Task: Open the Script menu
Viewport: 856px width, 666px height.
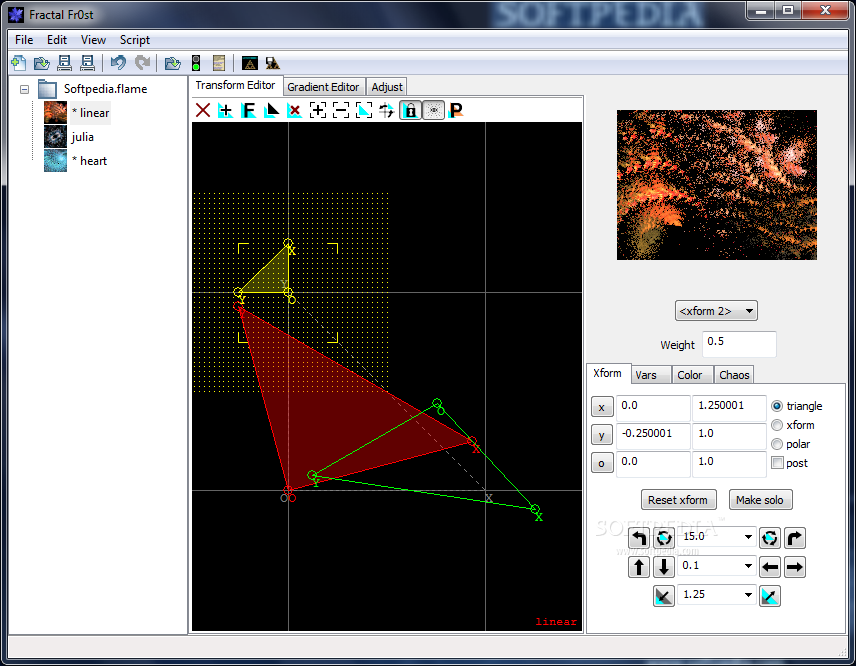Action: click(x=135, y=40)
